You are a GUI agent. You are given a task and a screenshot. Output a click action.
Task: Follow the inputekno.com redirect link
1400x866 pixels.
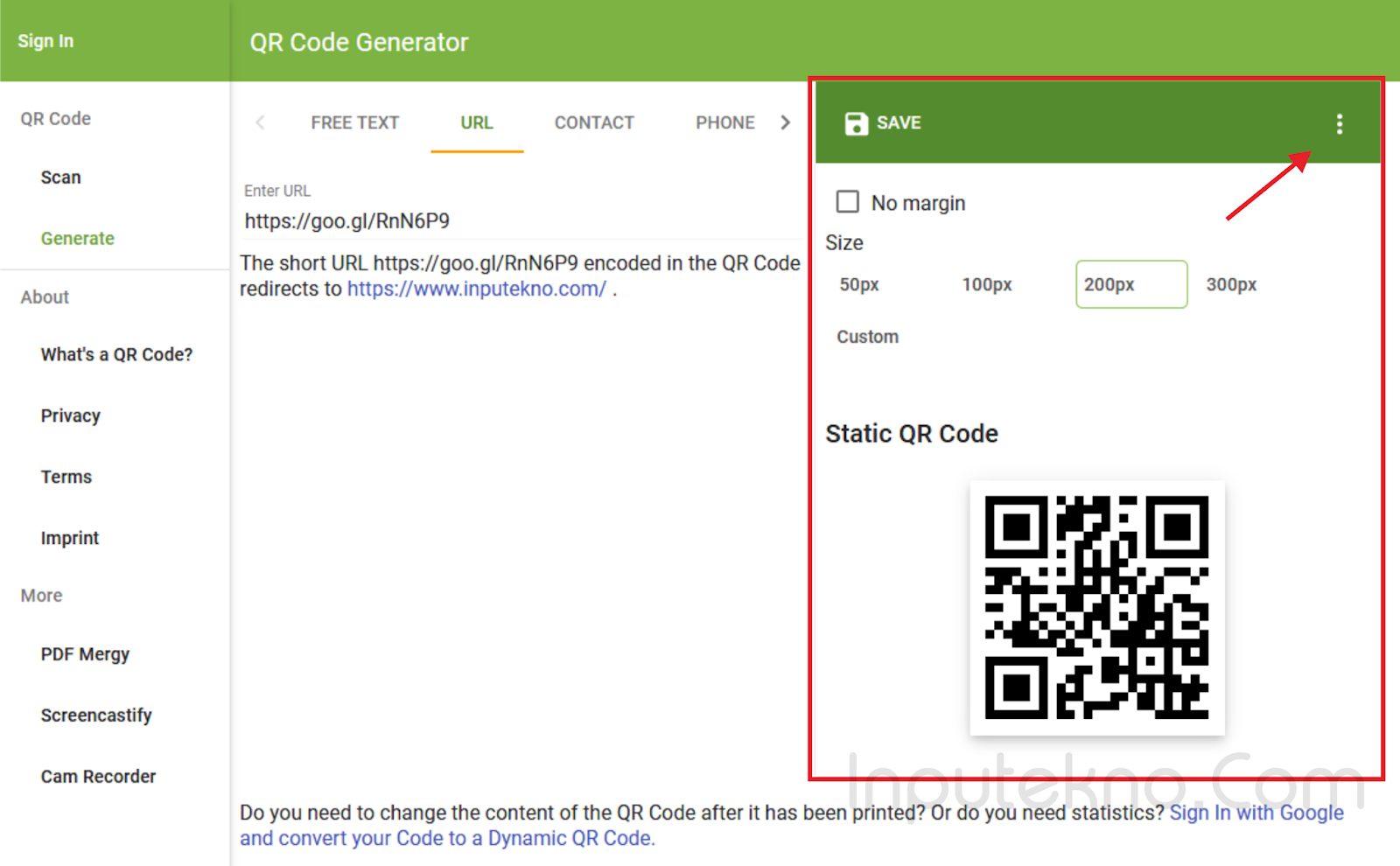(477, 289)
